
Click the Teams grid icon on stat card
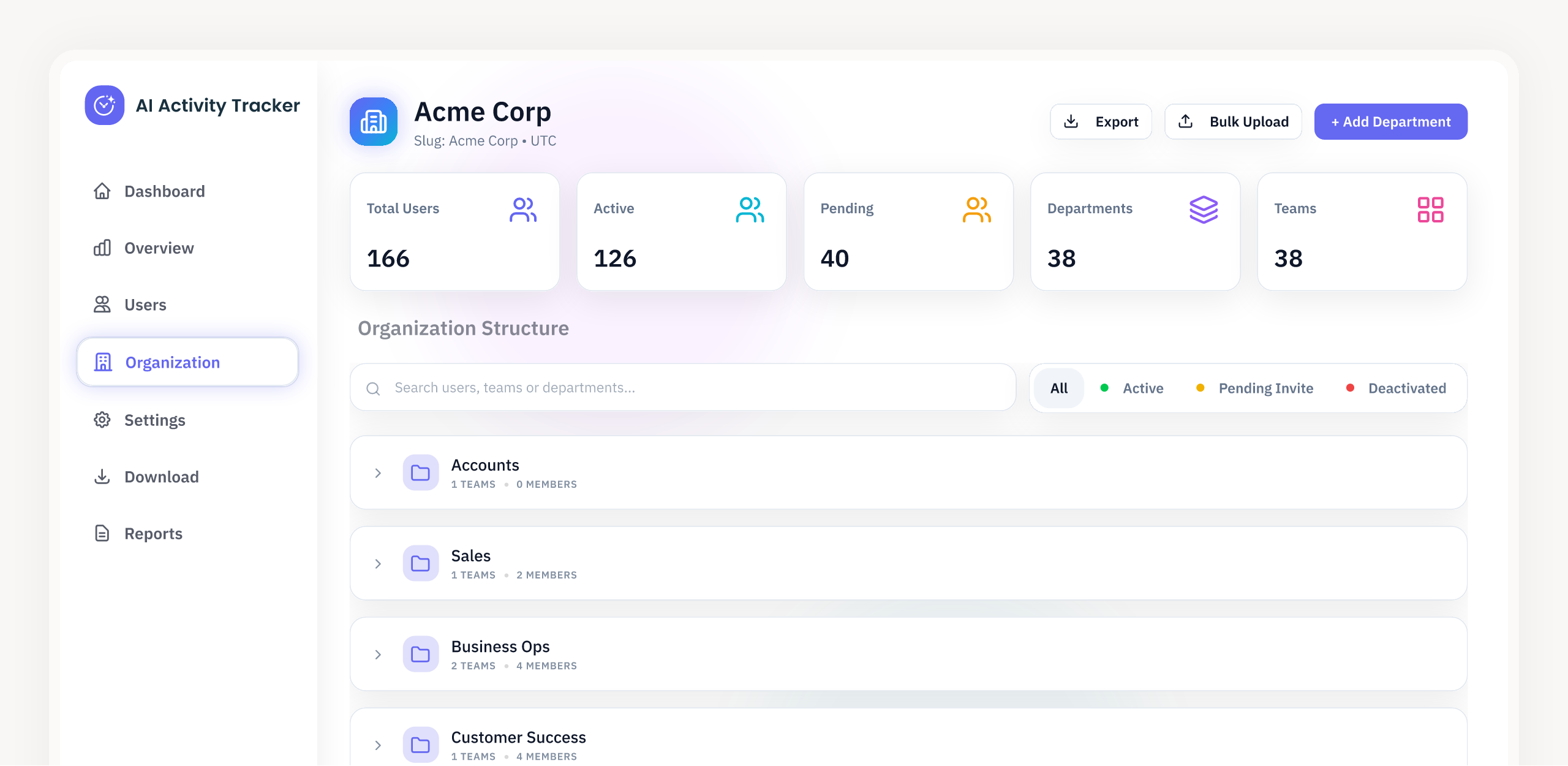[x=1431, y=209]
